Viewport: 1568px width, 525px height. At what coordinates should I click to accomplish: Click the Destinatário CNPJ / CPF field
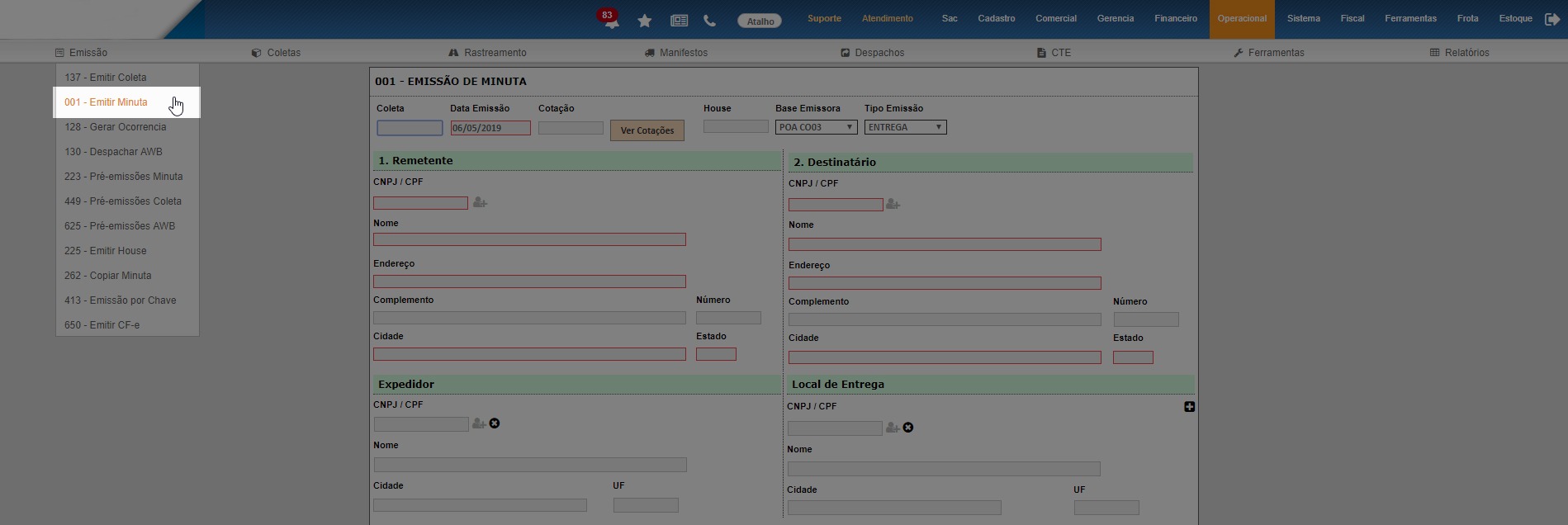point(836,205)
